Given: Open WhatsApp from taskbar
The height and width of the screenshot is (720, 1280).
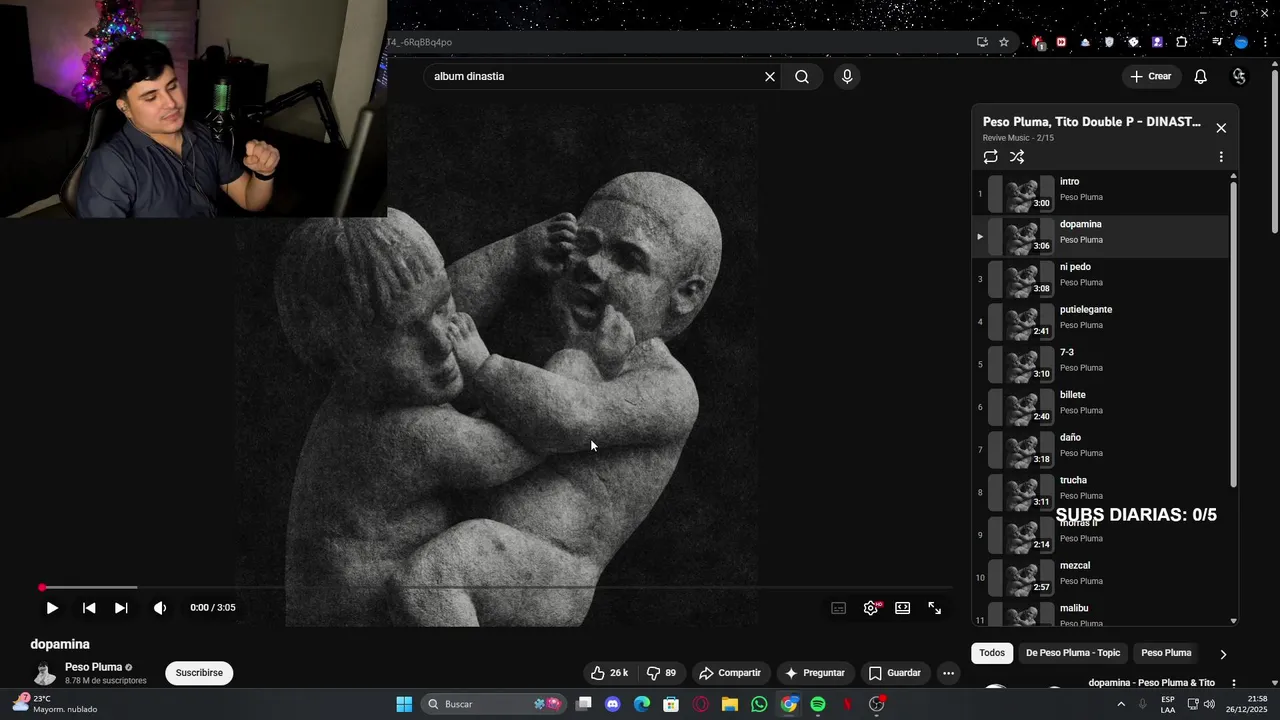Looking at the screenshot, I should click(x=759, y=704).
